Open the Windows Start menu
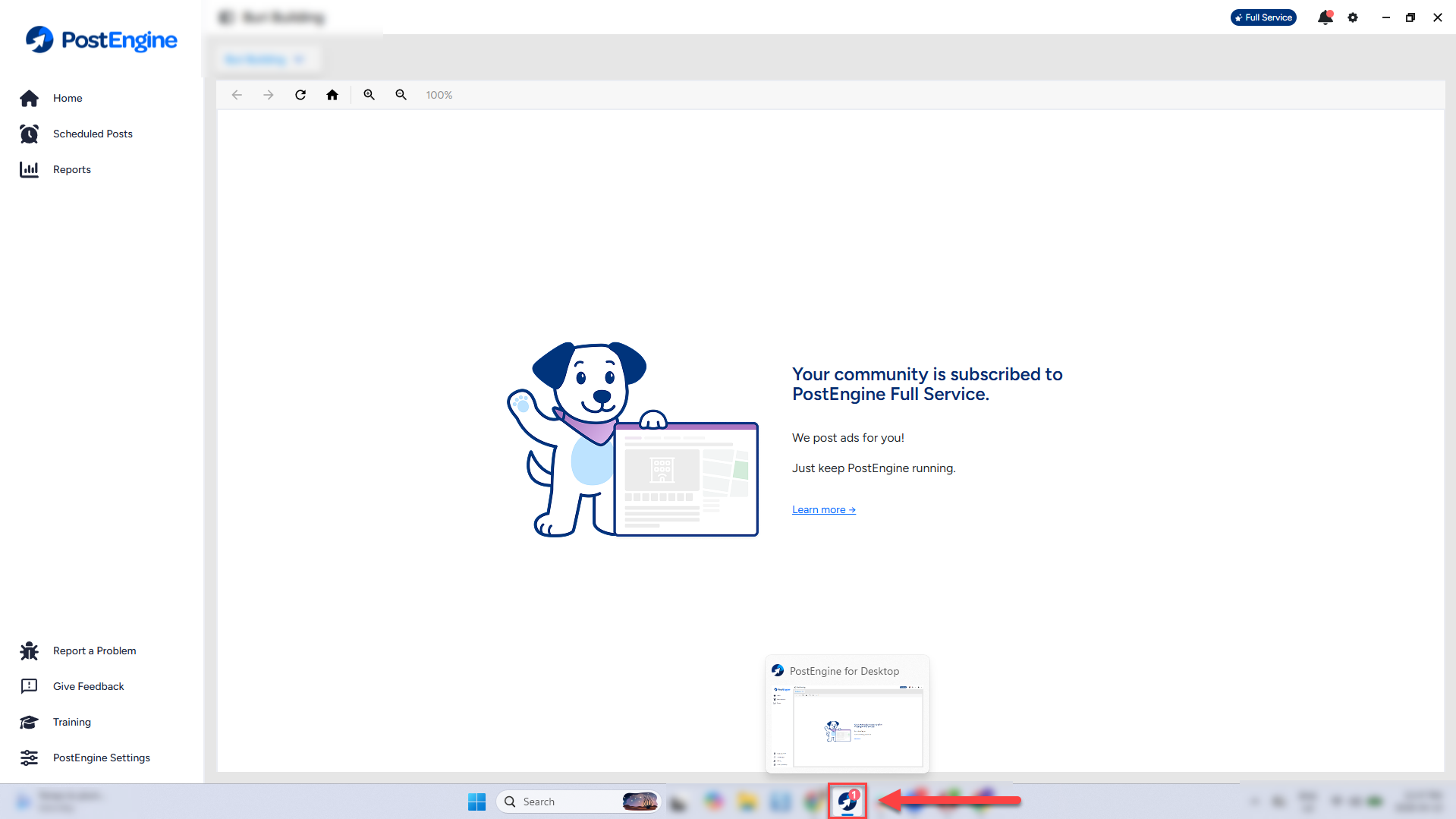This screenshot has height=819, width=1456. (476, 802)
